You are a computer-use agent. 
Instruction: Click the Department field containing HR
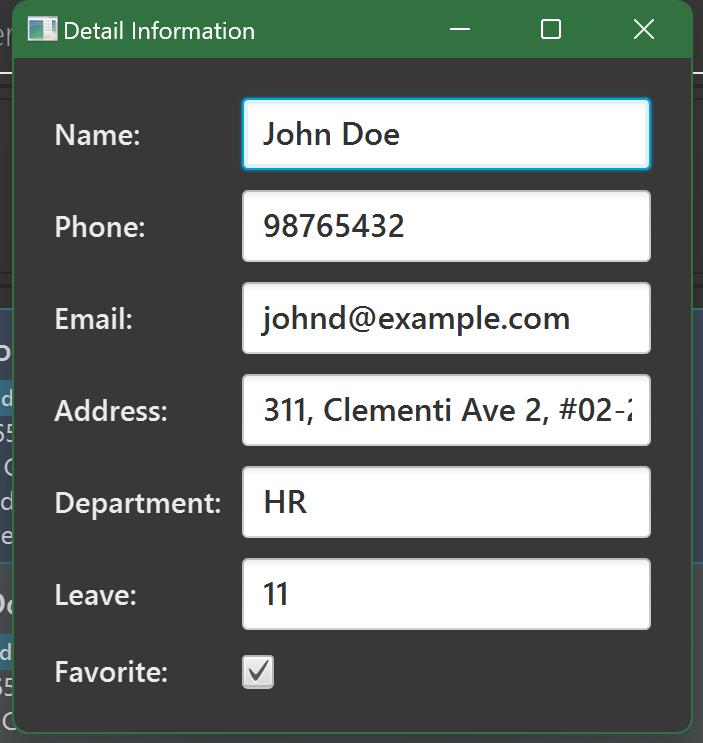click(x=446, y=502)
